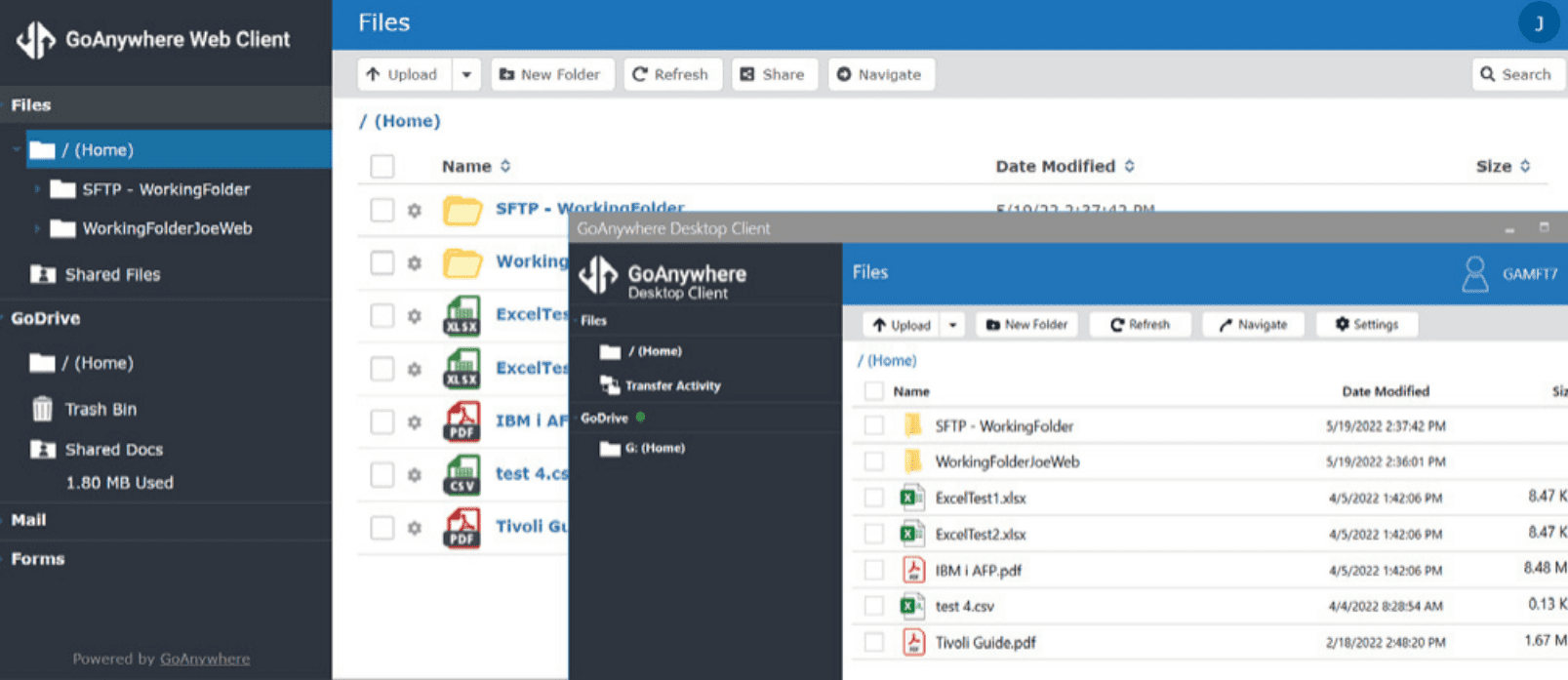This screenshot has height=680, width=1568.
Task: Toggle the select-all checkbox in web file list
Action: point(382,167)
